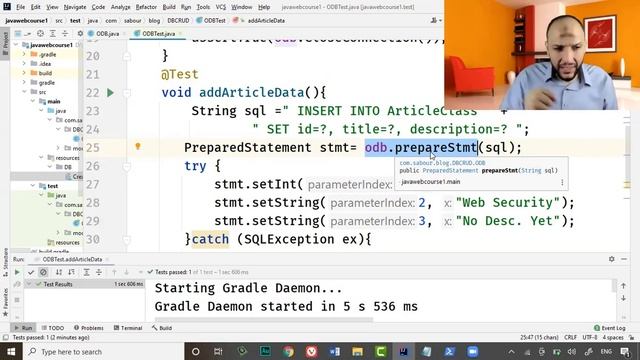Open Terminal tool window button
Viewport: 640px width, 360px height.
coord(128,328)
